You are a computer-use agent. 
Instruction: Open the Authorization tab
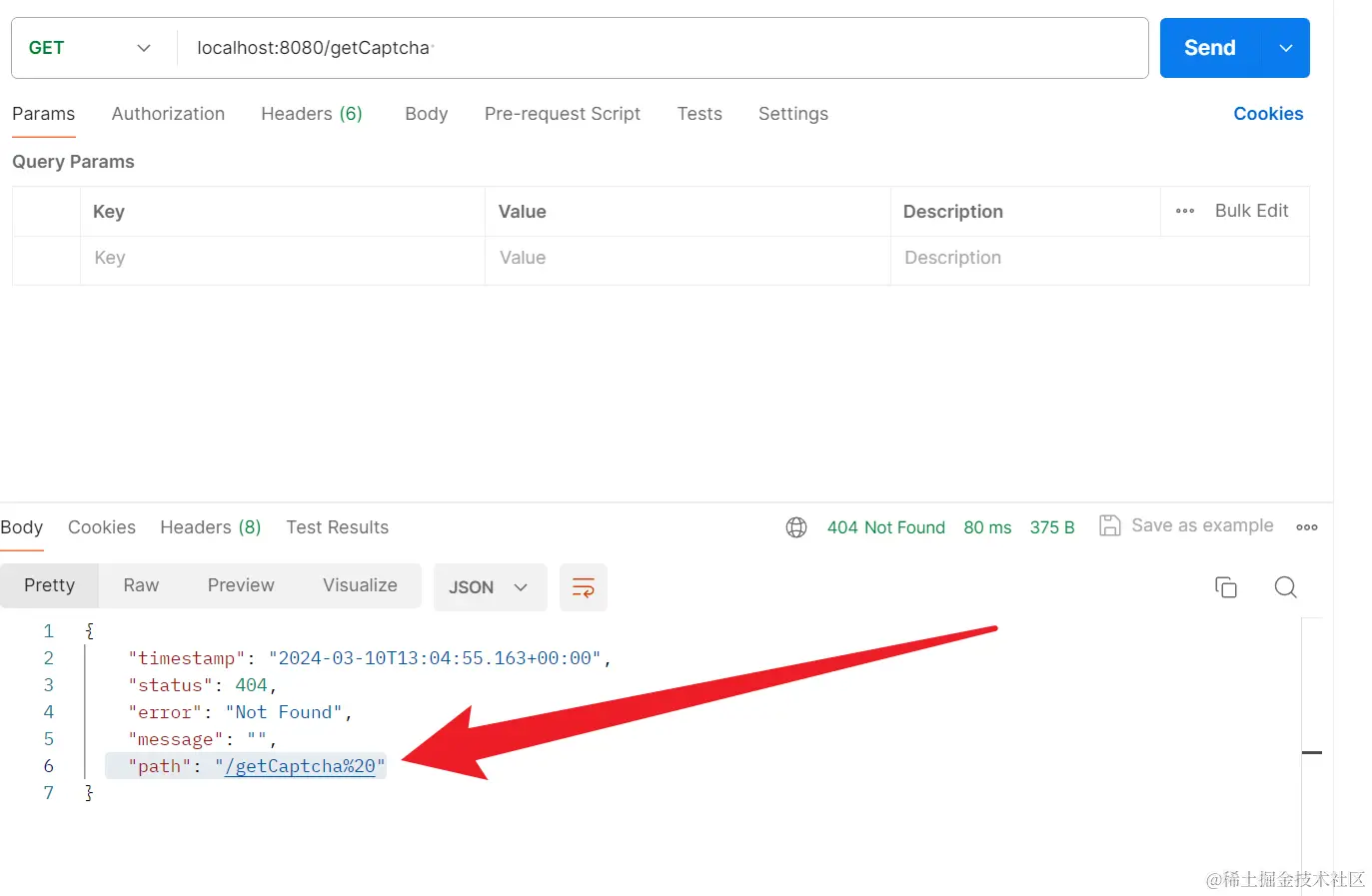pos(168,114)
